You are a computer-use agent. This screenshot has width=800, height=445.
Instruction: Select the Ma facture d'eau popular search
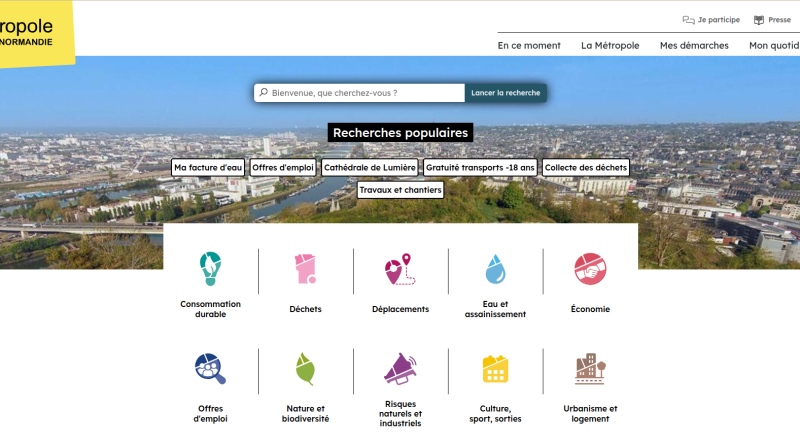tap(208, 168)
